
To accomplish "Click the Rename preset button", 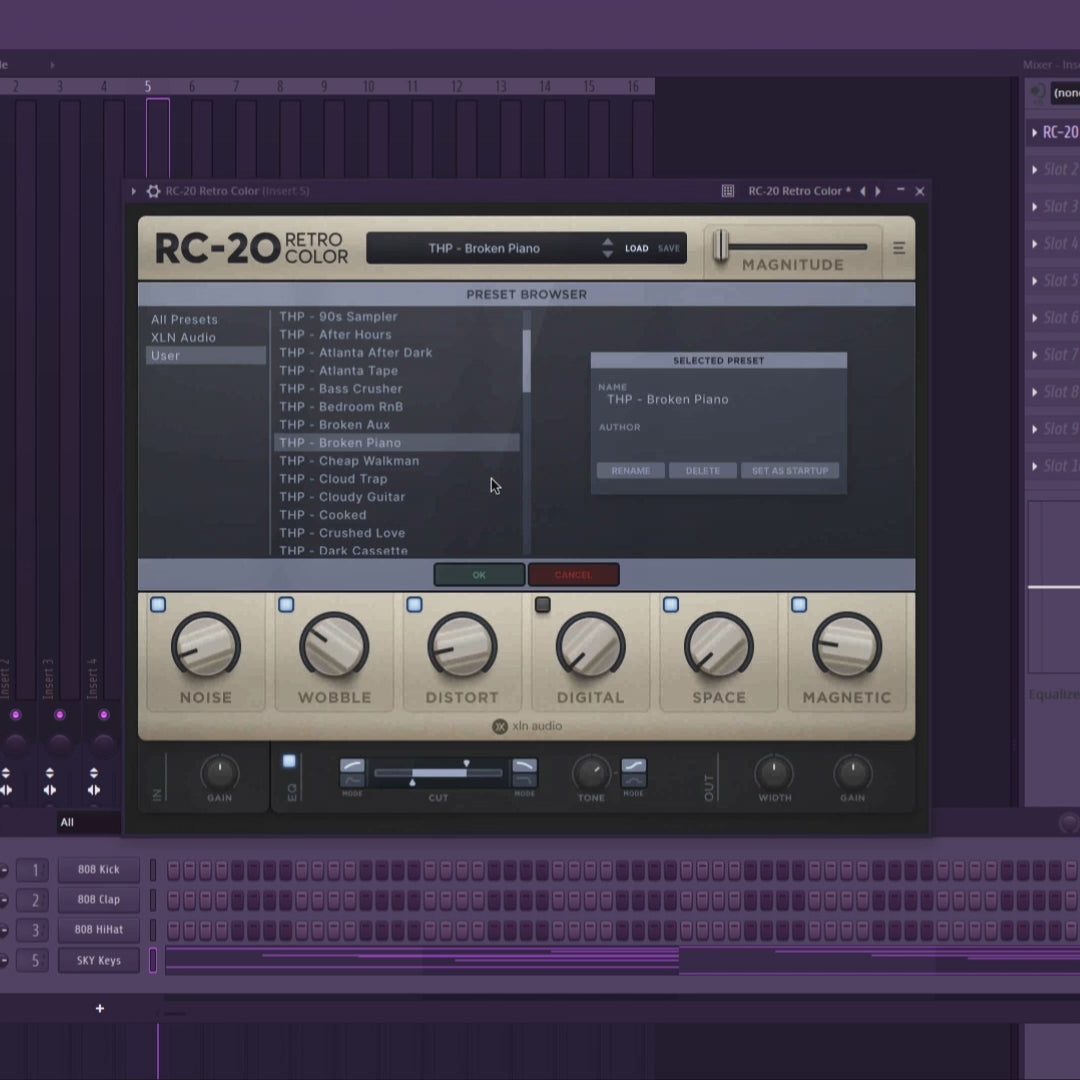I will [631, 470].
